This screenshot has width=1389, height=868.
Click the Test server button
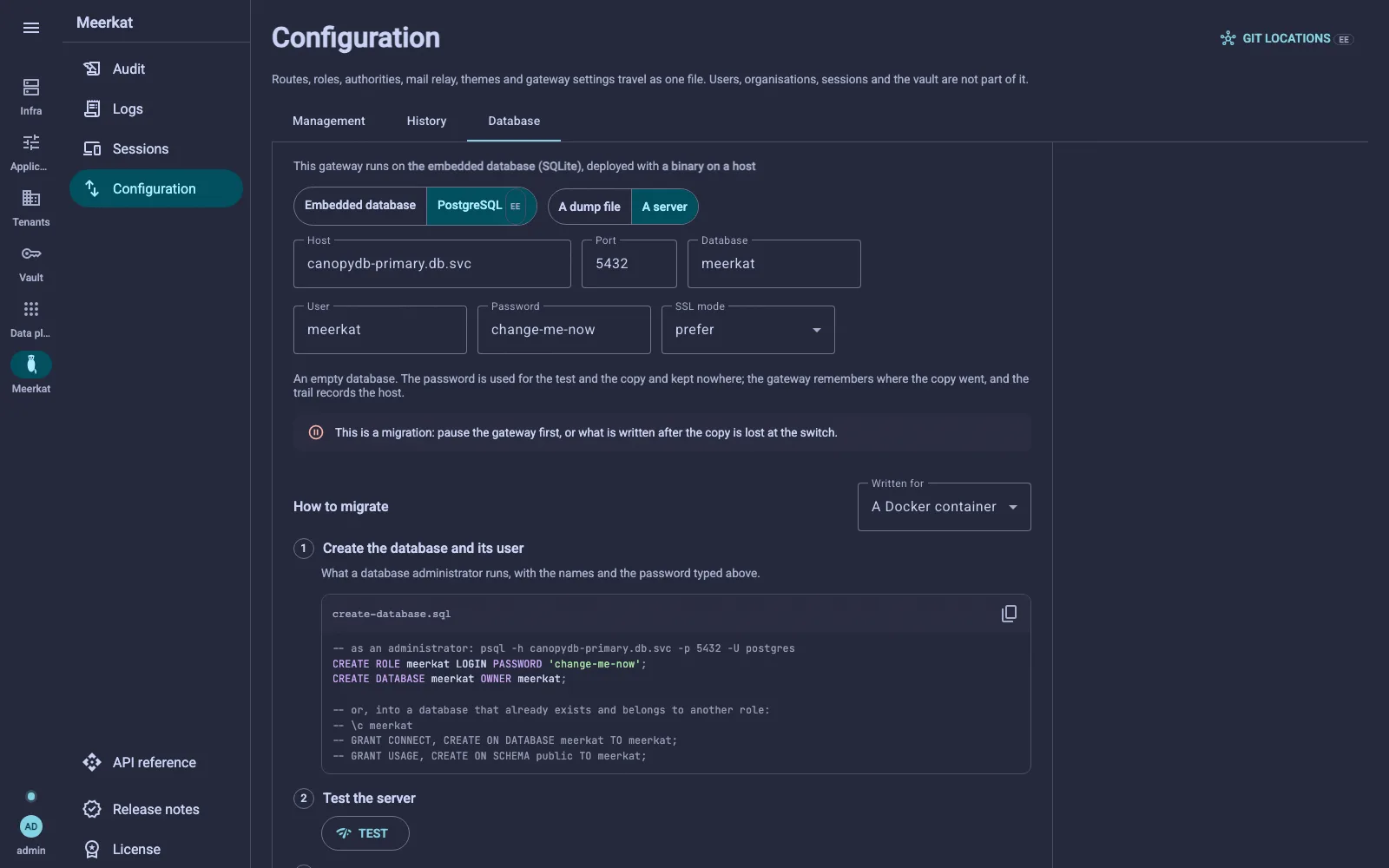[x=365, y=833]
